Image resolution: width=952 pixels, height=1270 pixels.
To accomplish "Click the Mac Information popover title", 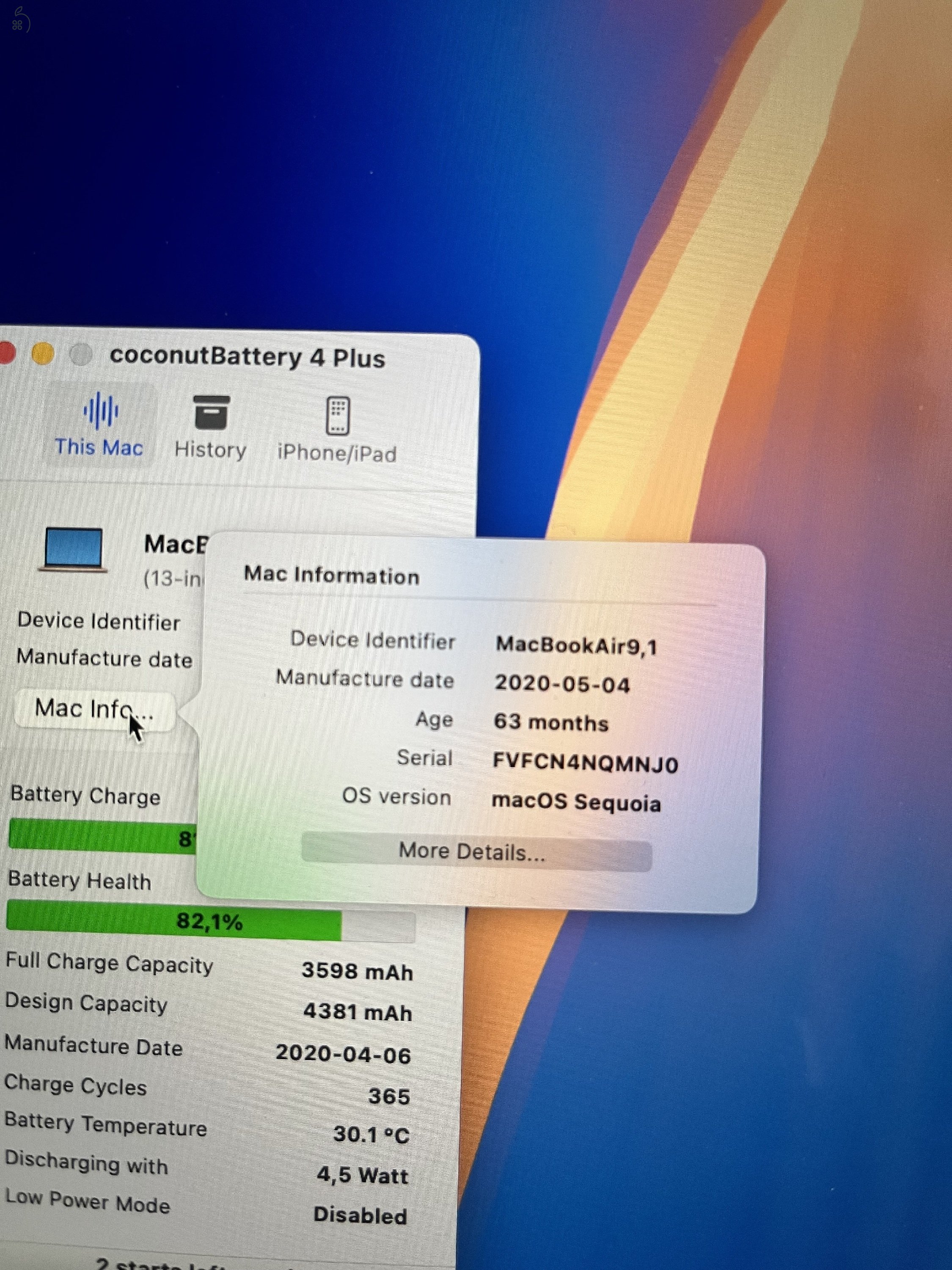I will point(332,575).
